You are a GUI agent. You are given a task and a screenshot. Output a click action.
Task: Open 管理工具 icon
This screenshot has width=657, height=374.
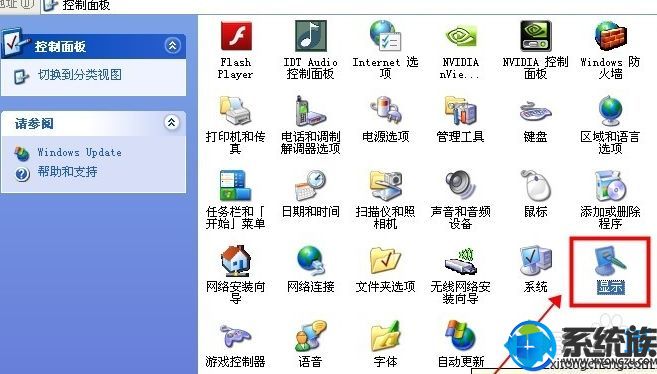coord(460,111)
